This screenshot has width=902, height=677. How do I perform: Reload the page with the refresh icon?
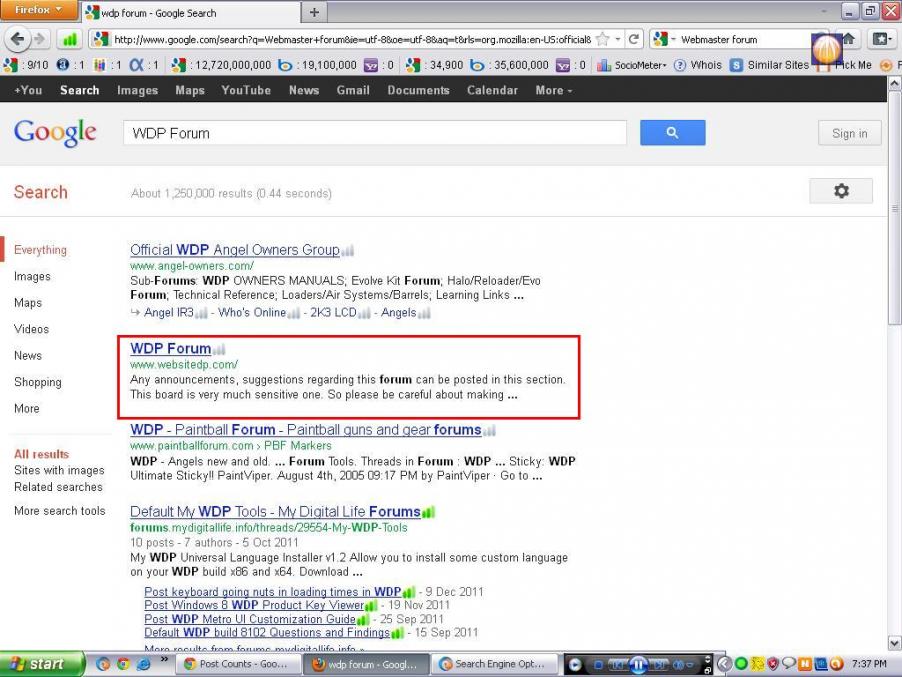pyautogui.click(x=633, y=39)
